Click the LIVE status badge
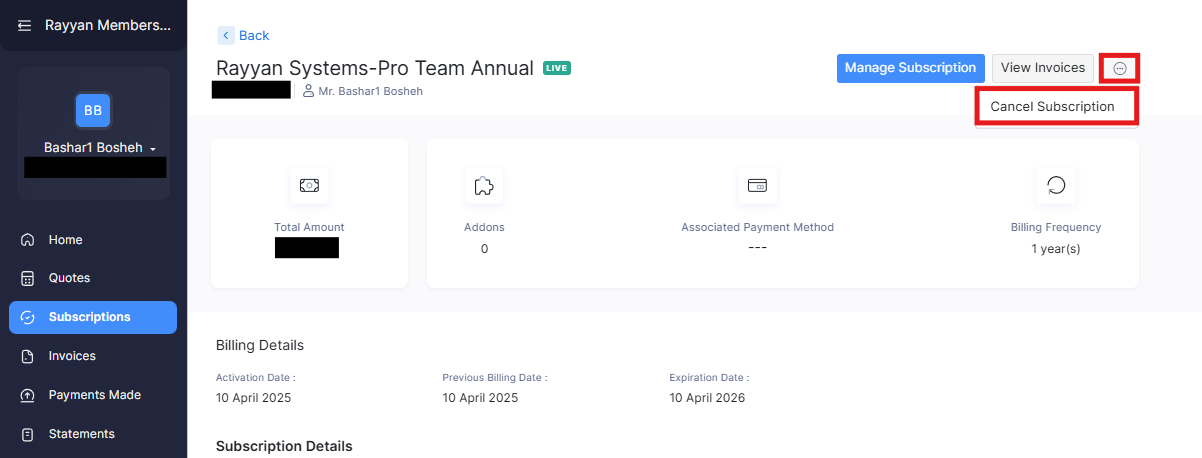Viewport: 1202px width, 458px height. (557, 68)
